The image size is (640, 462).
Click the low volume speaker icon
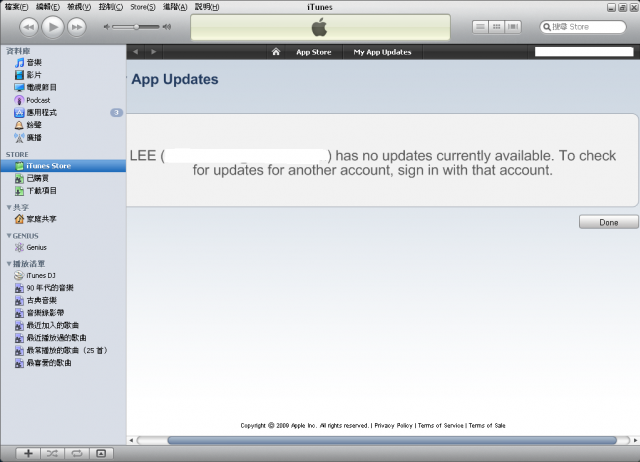pos(107,27)
